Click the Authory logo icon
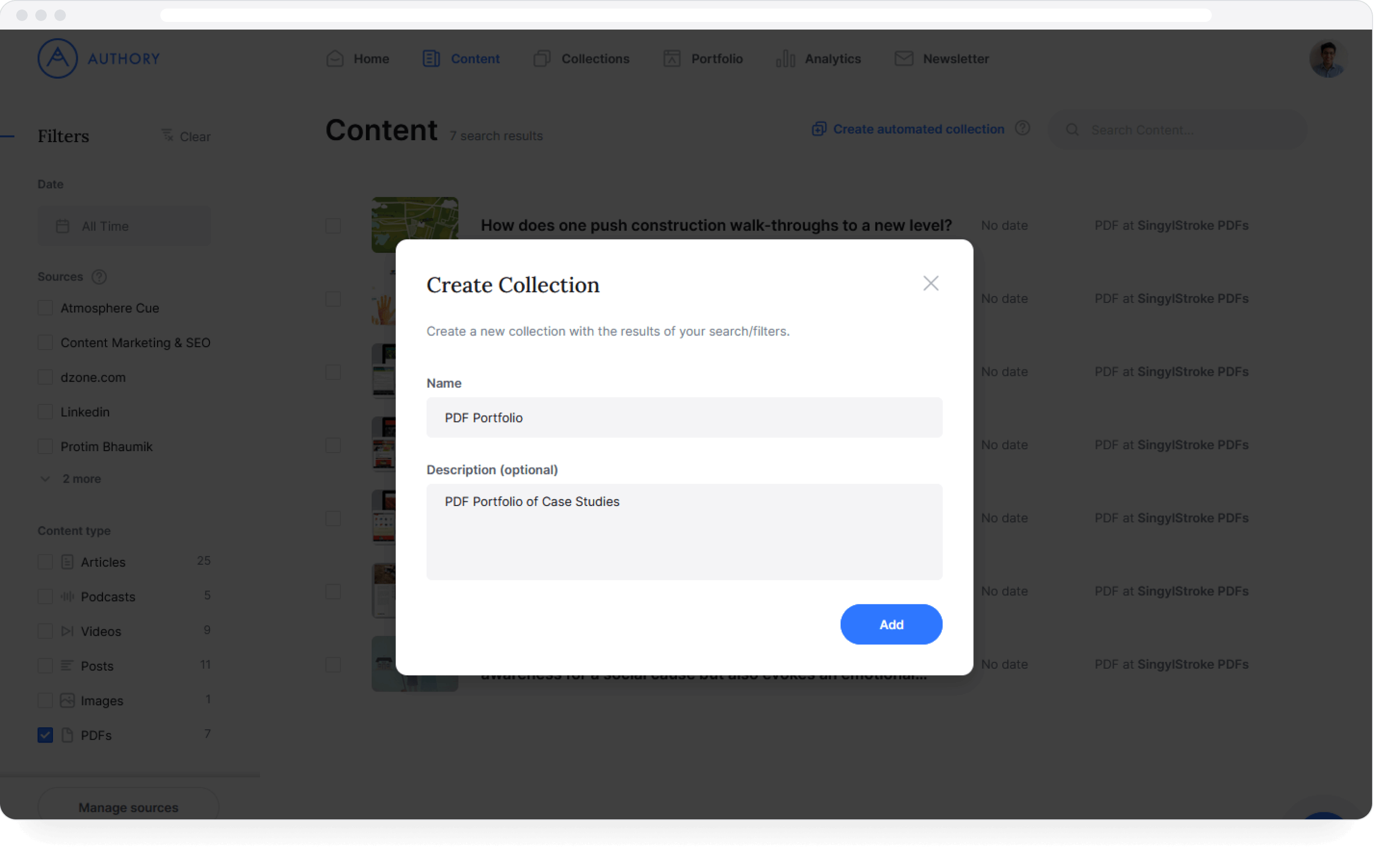Image resolution: width=1374 pixels, height=868 pixels. pos(57,58)
